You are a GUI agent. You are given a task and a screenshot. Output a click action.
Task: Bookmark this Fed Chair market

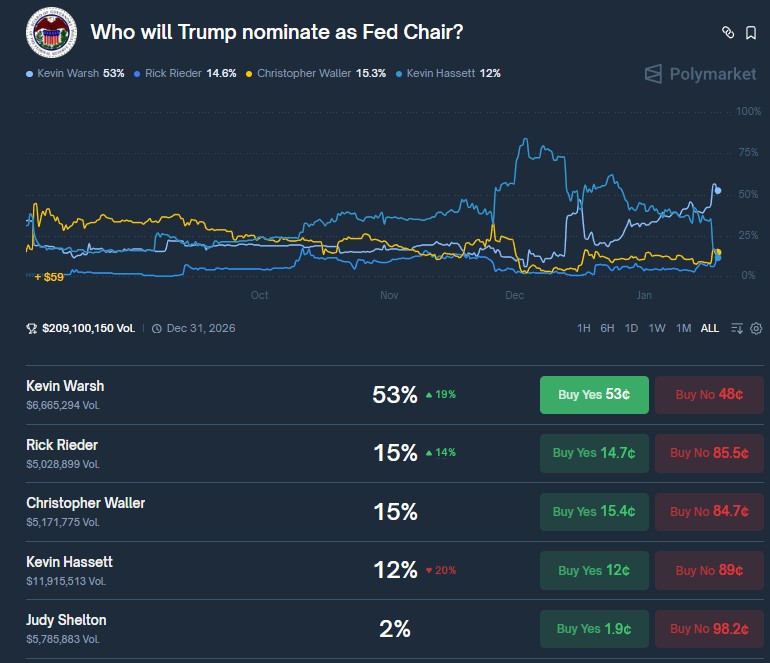click(751, 32)
